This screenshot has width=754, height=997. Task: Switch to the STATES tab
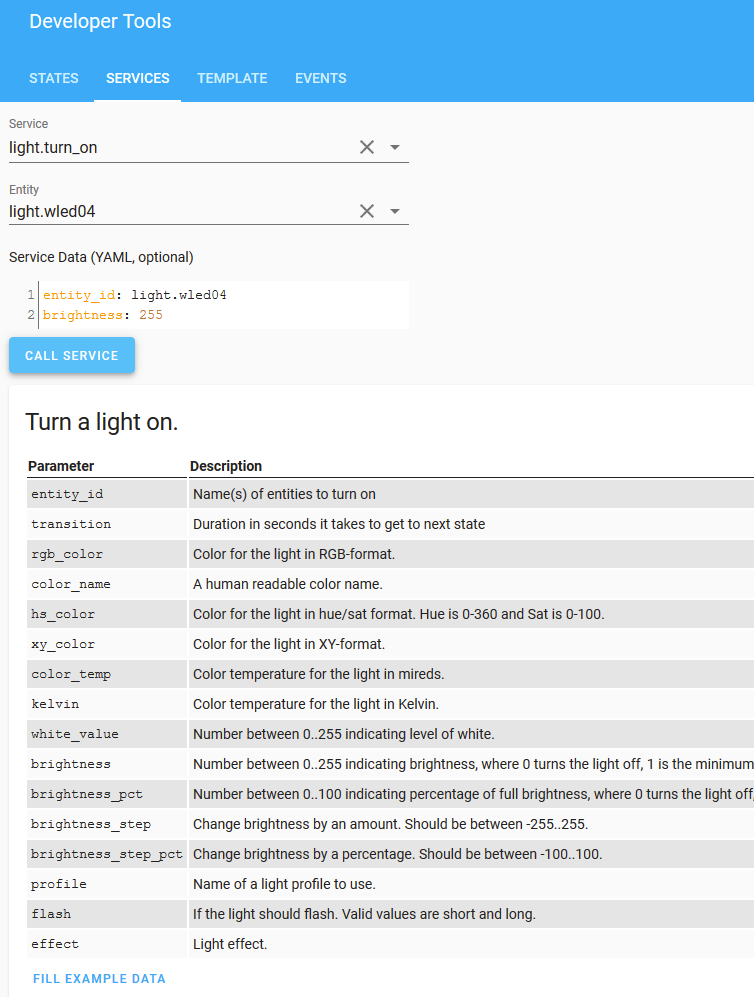click(x=54, y=78)
